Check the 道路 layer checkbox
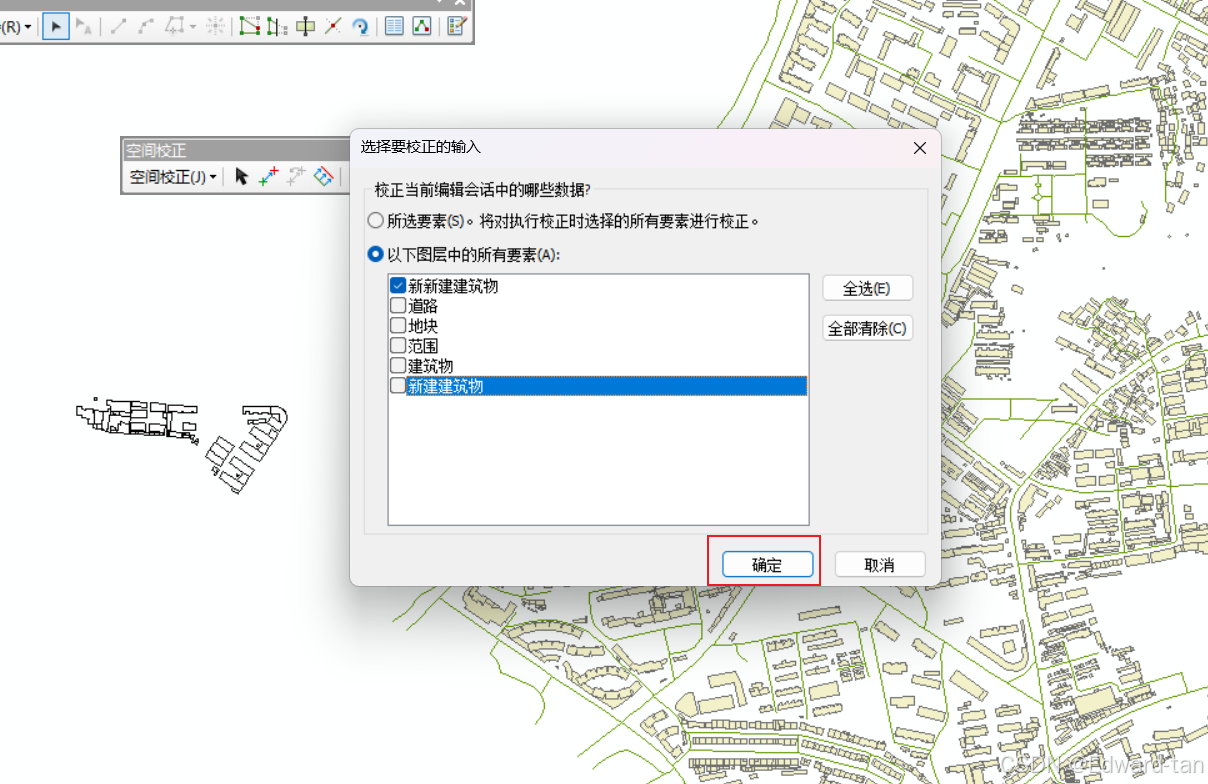This screenshot has width=1208, height=784. click(x=398, y=306)
